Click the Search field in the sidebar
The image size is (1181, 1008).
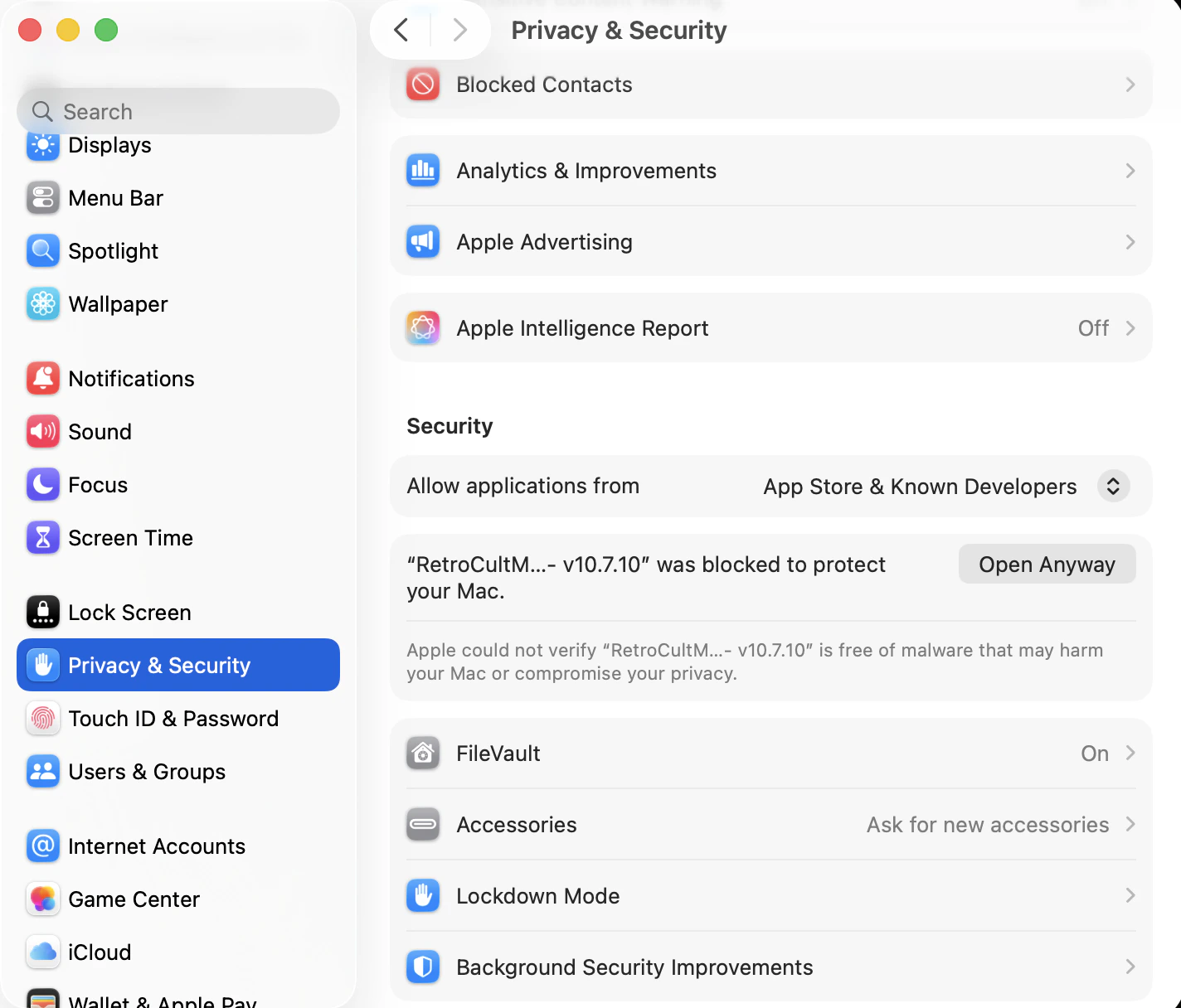click(x=178, y=111)
